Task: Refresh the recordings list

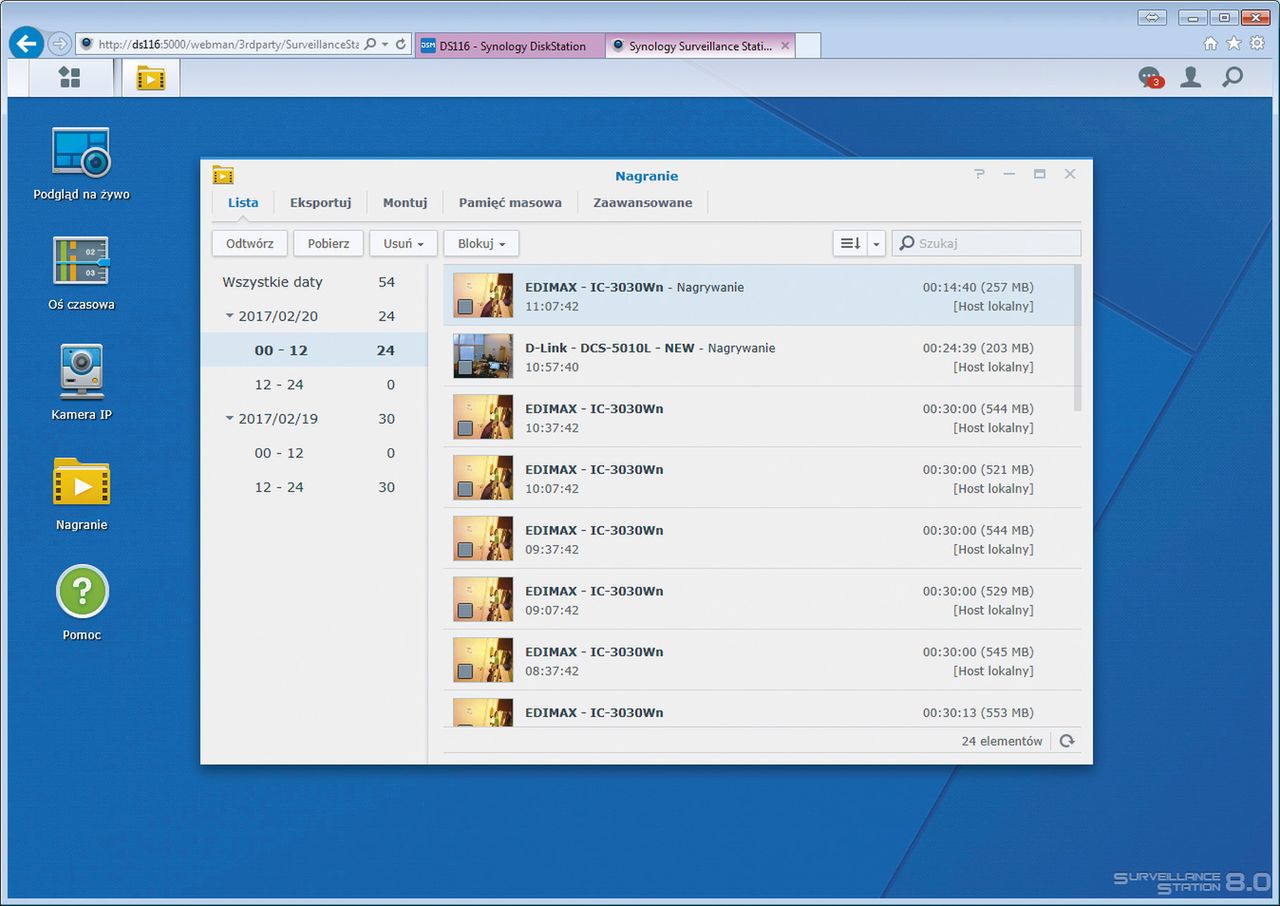Action: (1067, 741)
